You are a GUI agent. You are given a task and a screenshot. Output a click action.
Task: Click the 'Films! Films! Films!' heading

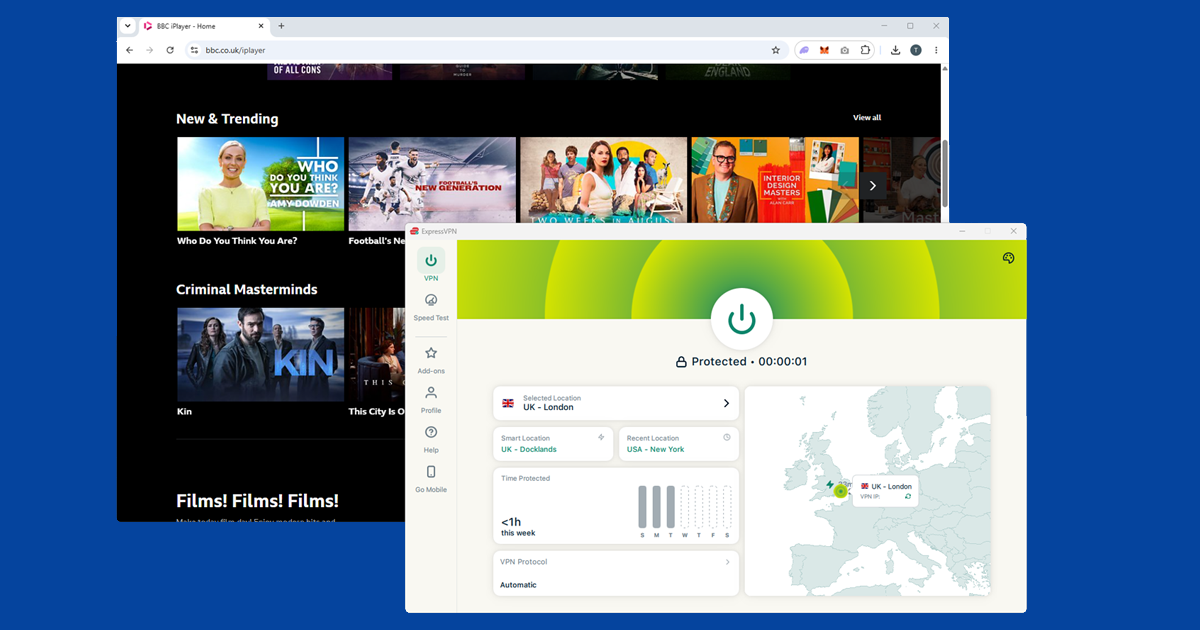pos(257,501)
